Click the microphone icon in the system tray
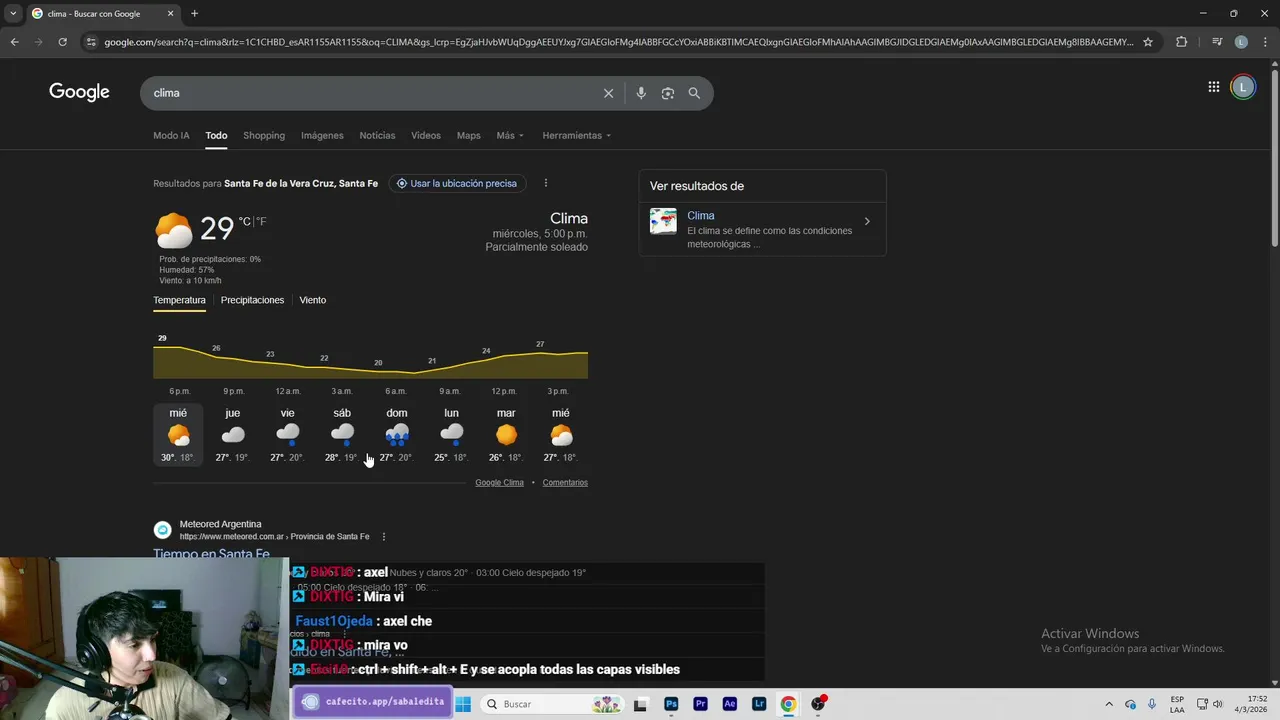 click(x=1152, y=704)
